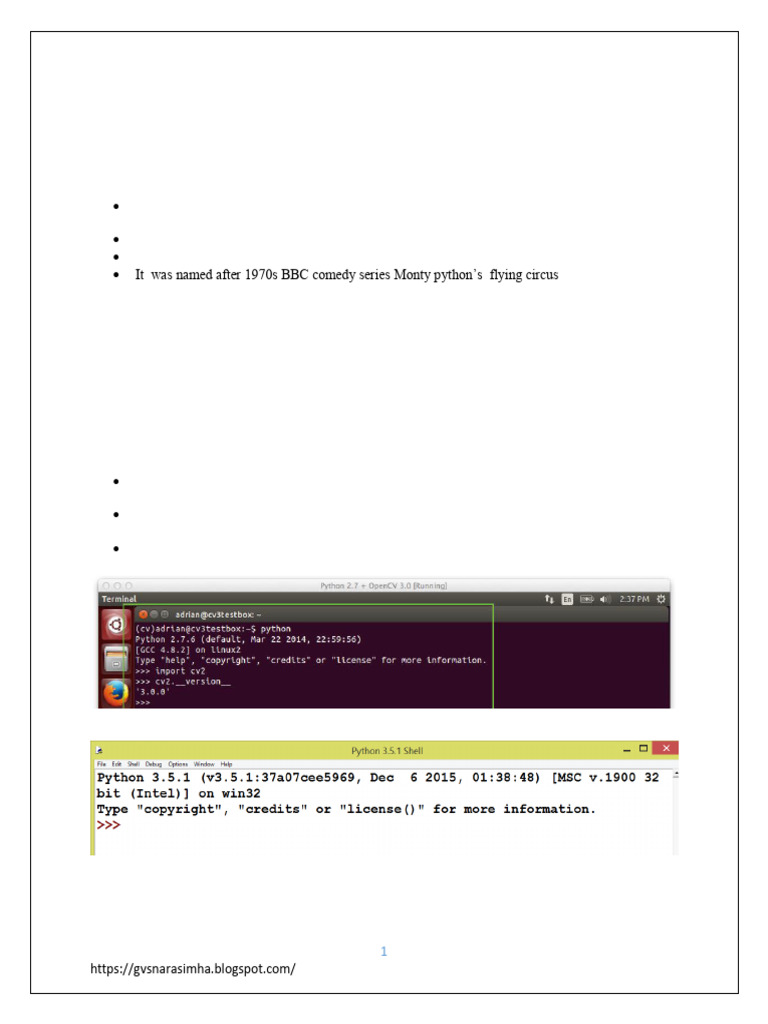Click the Python IDLE icon in Shell title bar
Image resolution: width=768 pixels, height=1024 pixels.
[x=99, y=750]
